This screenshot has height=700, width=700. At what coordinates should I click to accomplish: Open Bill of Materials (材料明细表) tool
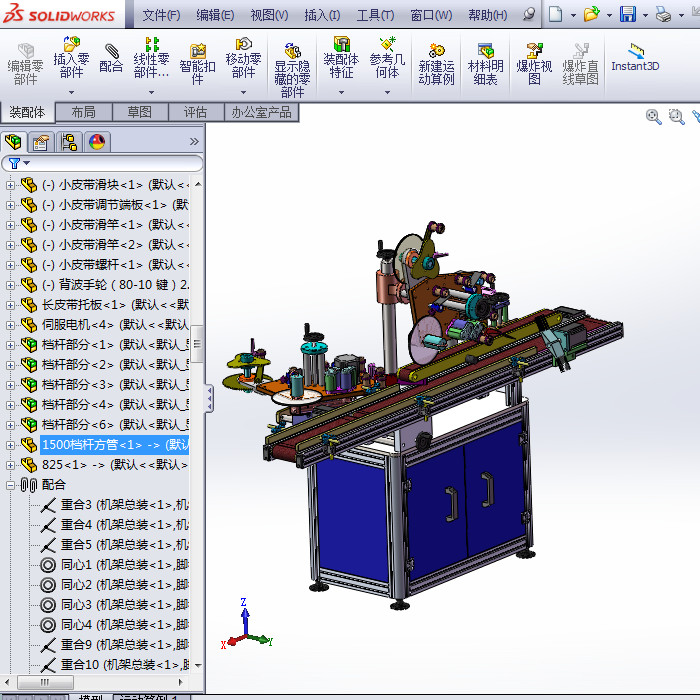[x=485, y=64]
